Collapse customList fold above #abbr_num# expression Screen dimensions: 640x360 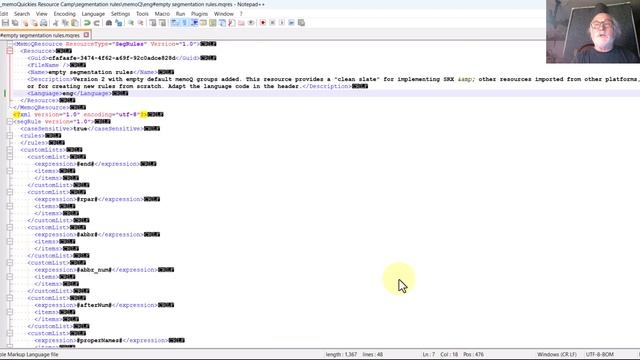[10, 263]
